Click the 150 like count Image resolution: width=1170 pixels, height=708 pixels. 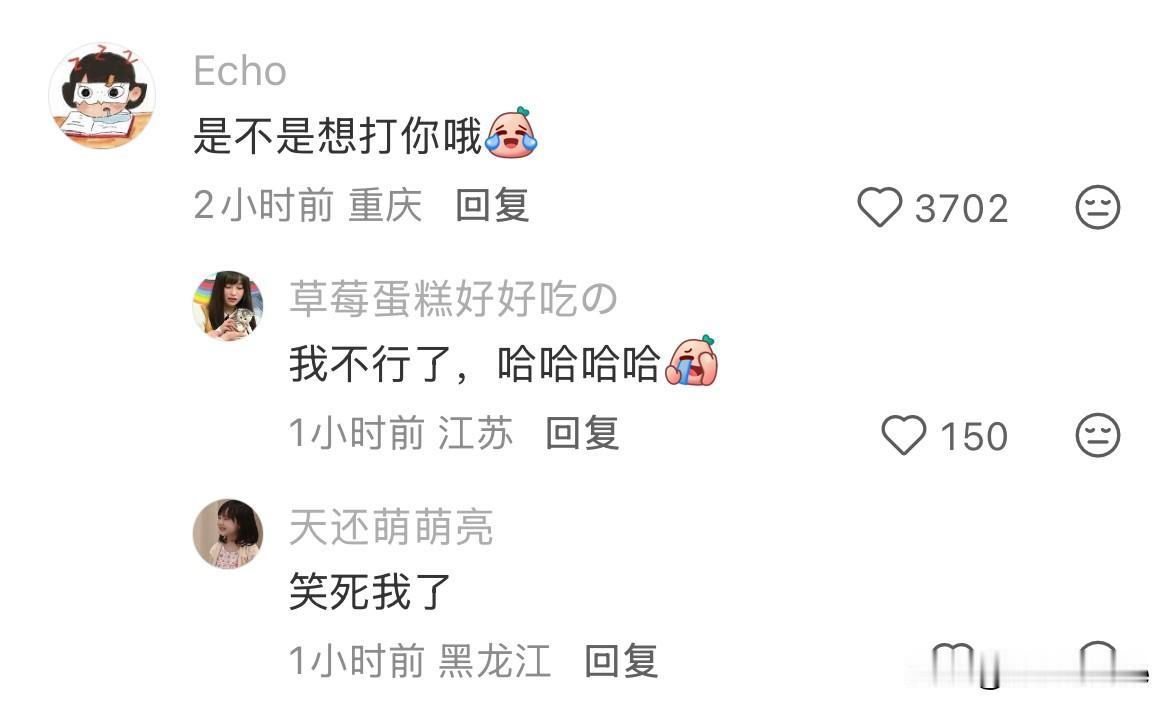coord(975,436)
